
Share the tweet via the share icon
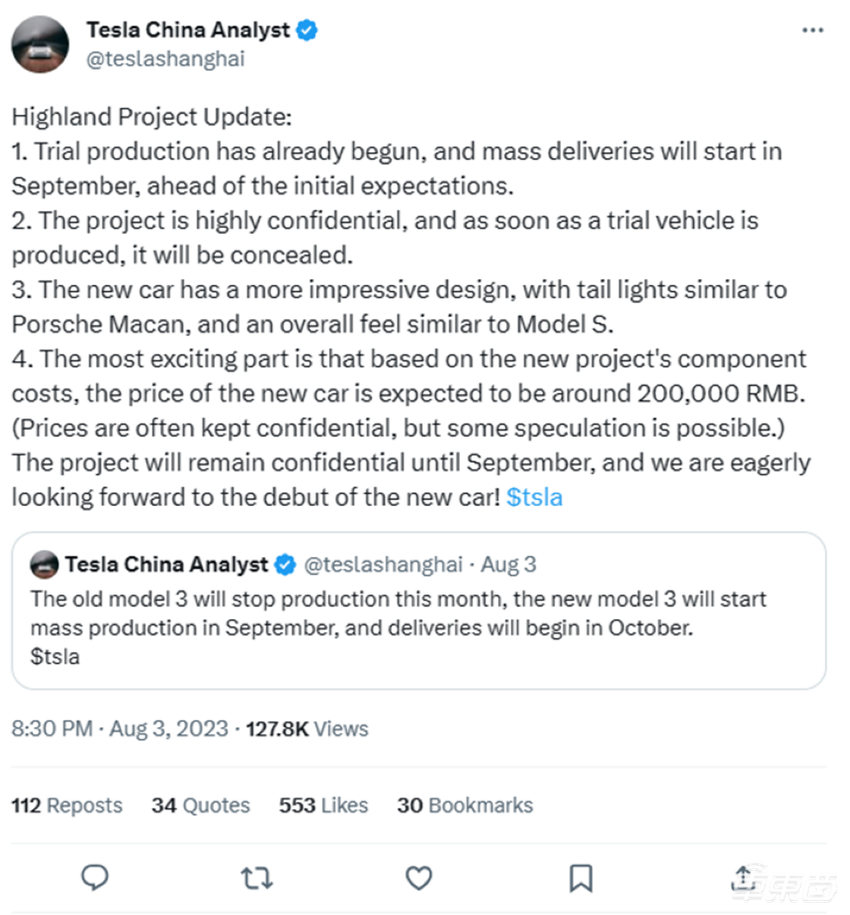tap(744, 879)
